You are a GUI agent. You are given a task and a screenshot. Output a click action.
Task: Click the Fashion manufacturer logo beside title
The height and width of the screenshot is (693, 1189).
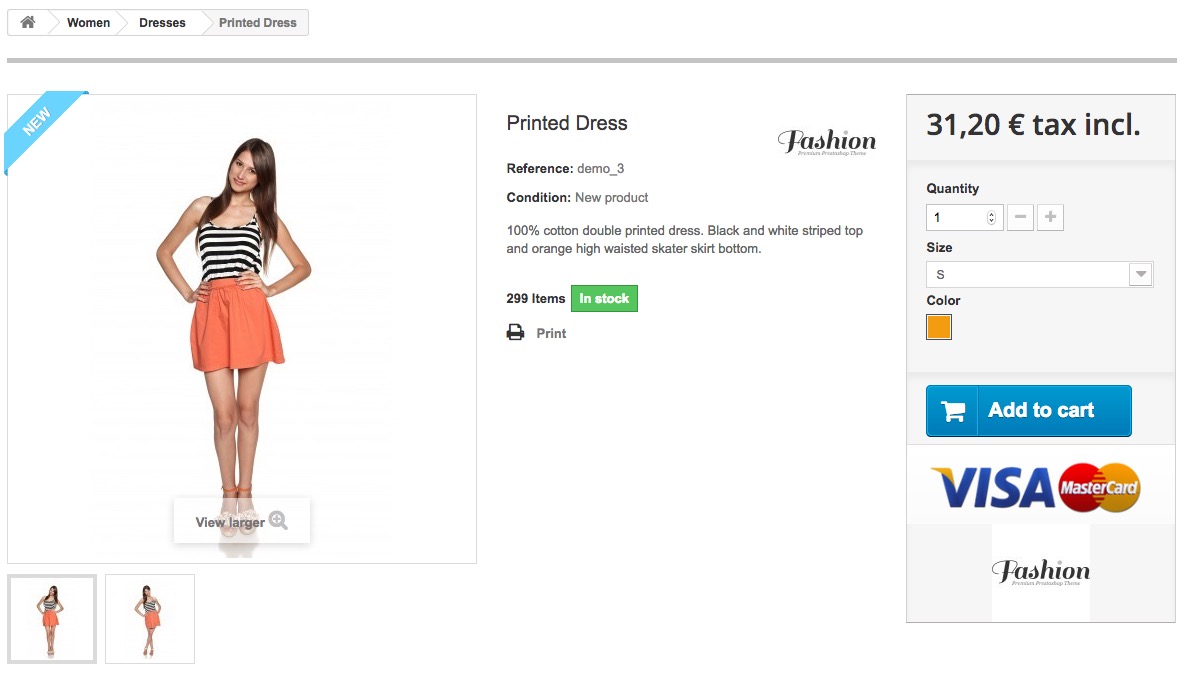click(826, 143)
